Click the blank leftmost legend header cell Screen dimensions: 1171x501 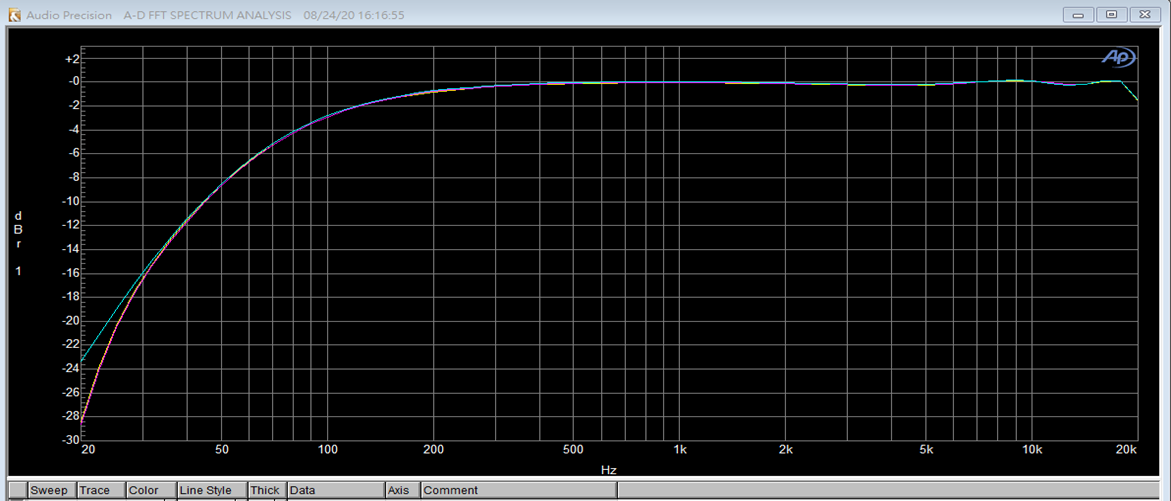[x=17, y=491]
